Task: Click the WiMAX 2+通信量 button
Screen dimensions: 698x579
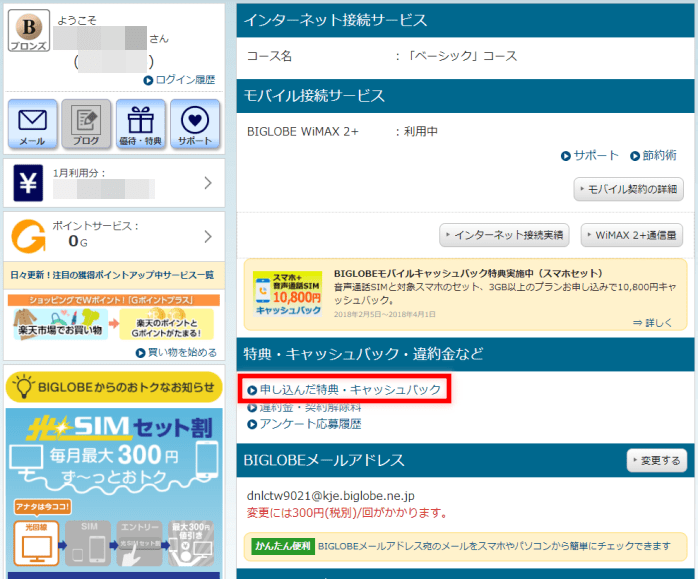Action: [x=632, y=235]
